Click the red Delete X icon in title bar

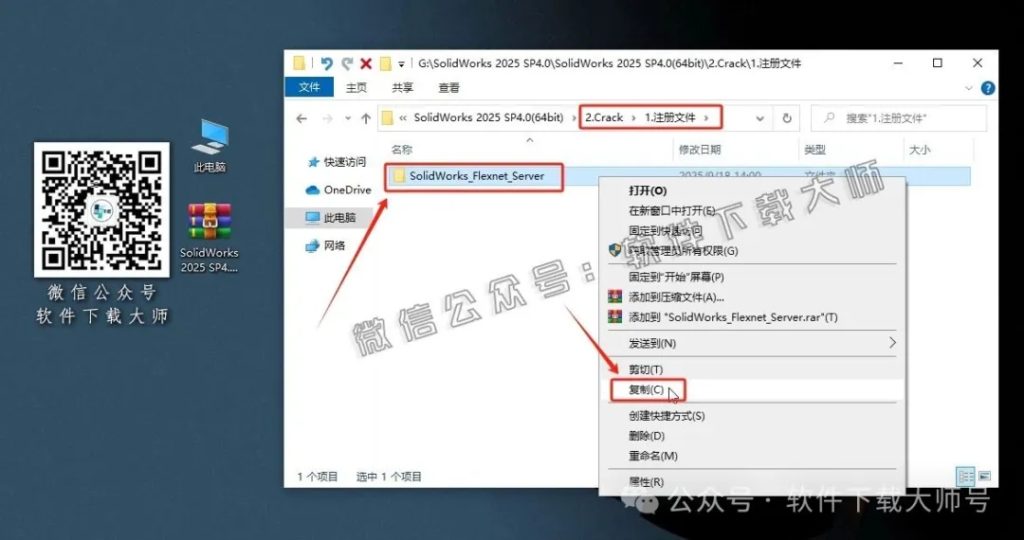[x=366, y=63]
